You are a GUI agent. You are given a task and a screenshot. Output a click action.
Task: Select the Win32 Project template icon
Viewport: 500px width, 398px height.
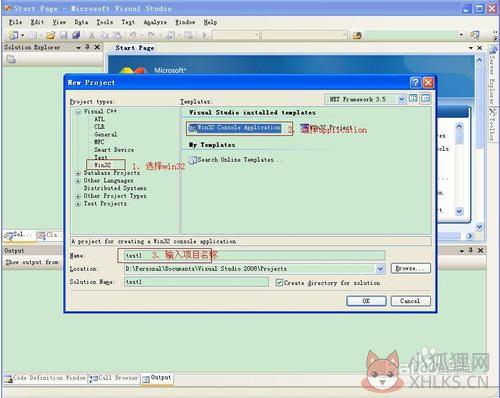tap(305, 128)
